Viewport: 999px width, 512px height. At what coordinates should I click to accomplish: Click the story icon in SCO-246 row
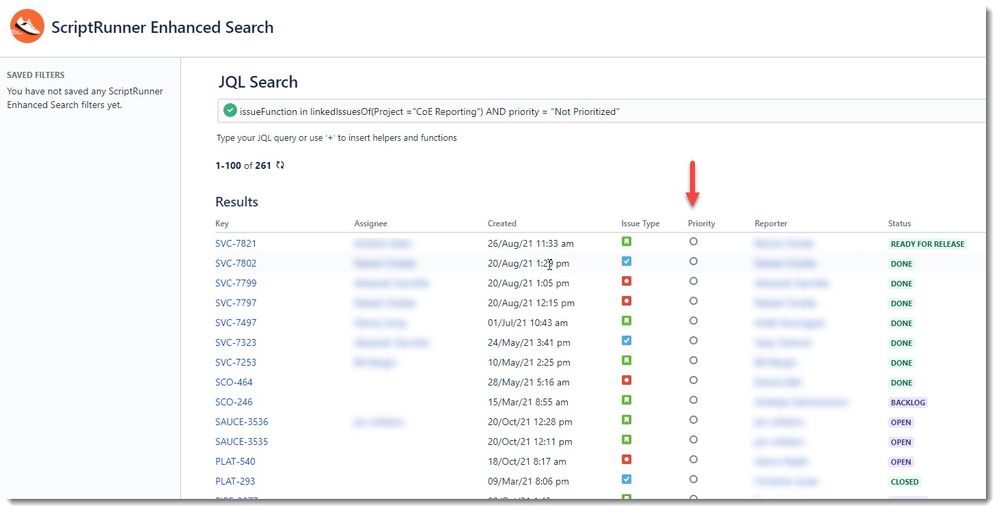click(x=626, y=400)
